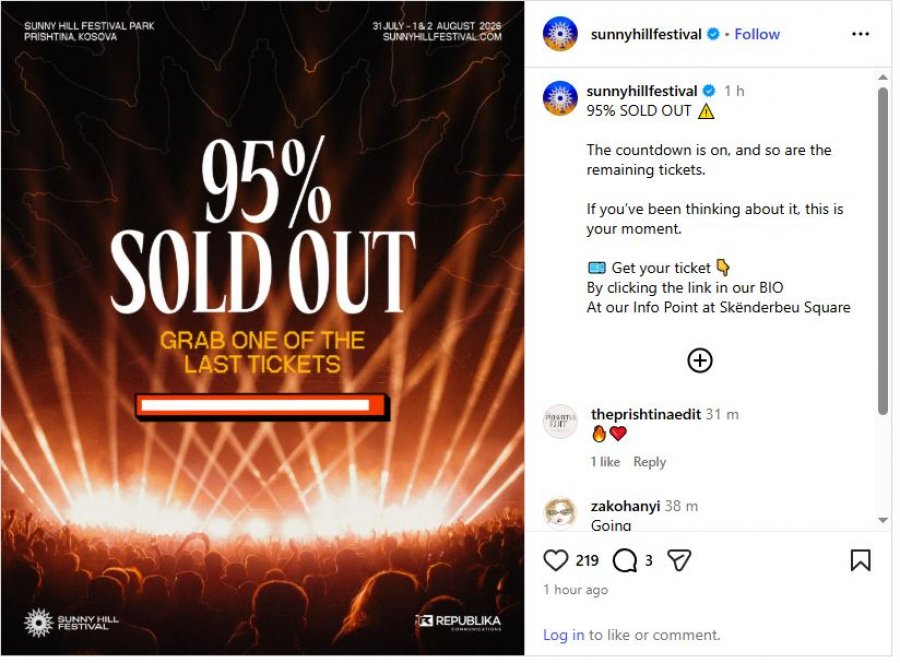View the 1 like on comment
900x663 pixels.
pyautogui.click(x=605, y=462)
